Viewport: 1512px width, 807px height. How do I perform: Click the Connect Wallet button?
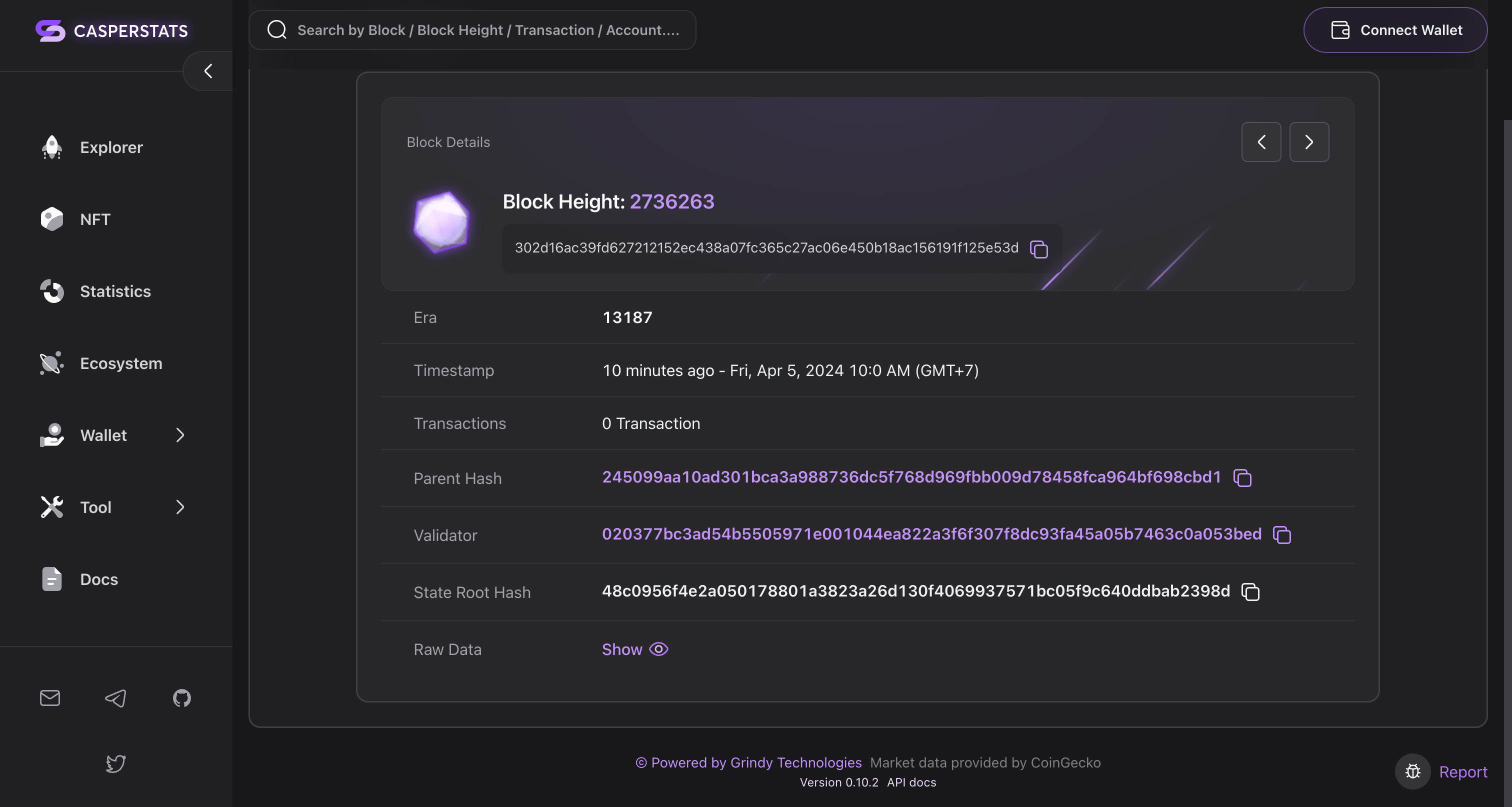tap(1396, 30)
